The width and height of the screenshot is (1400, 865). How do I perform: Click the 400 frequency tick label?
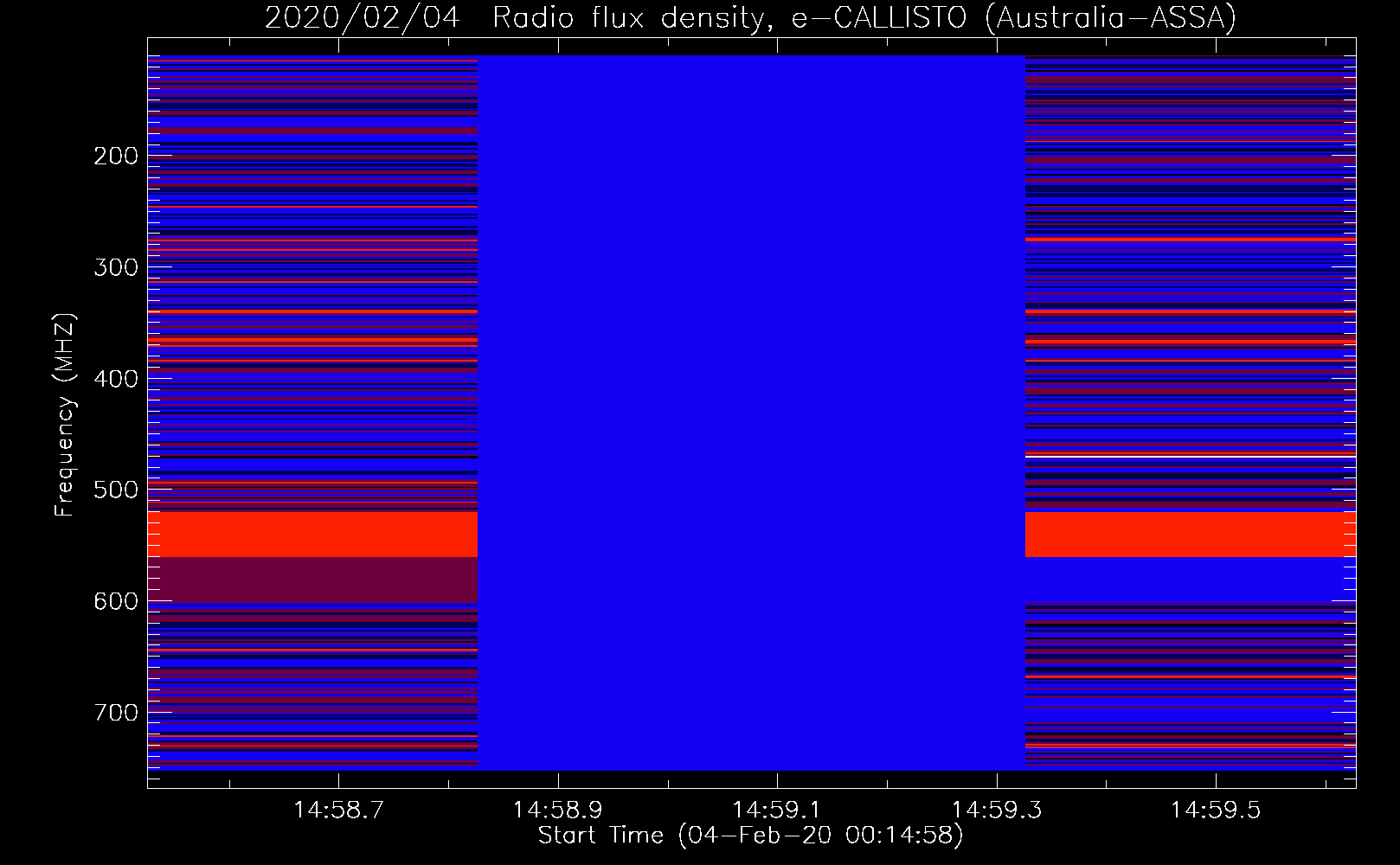coord(116,379)
